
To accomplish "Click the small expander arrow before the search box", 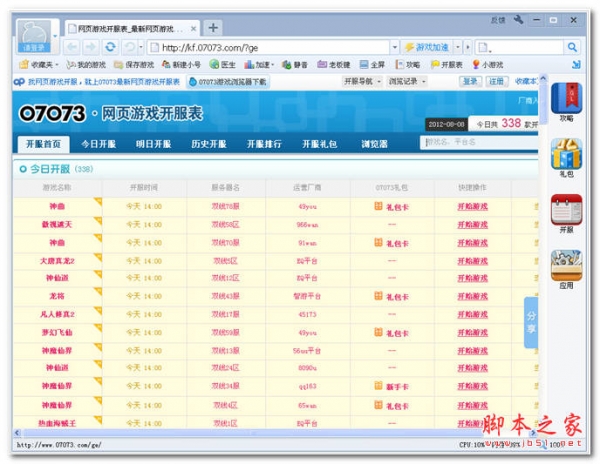I will (468, 47).
